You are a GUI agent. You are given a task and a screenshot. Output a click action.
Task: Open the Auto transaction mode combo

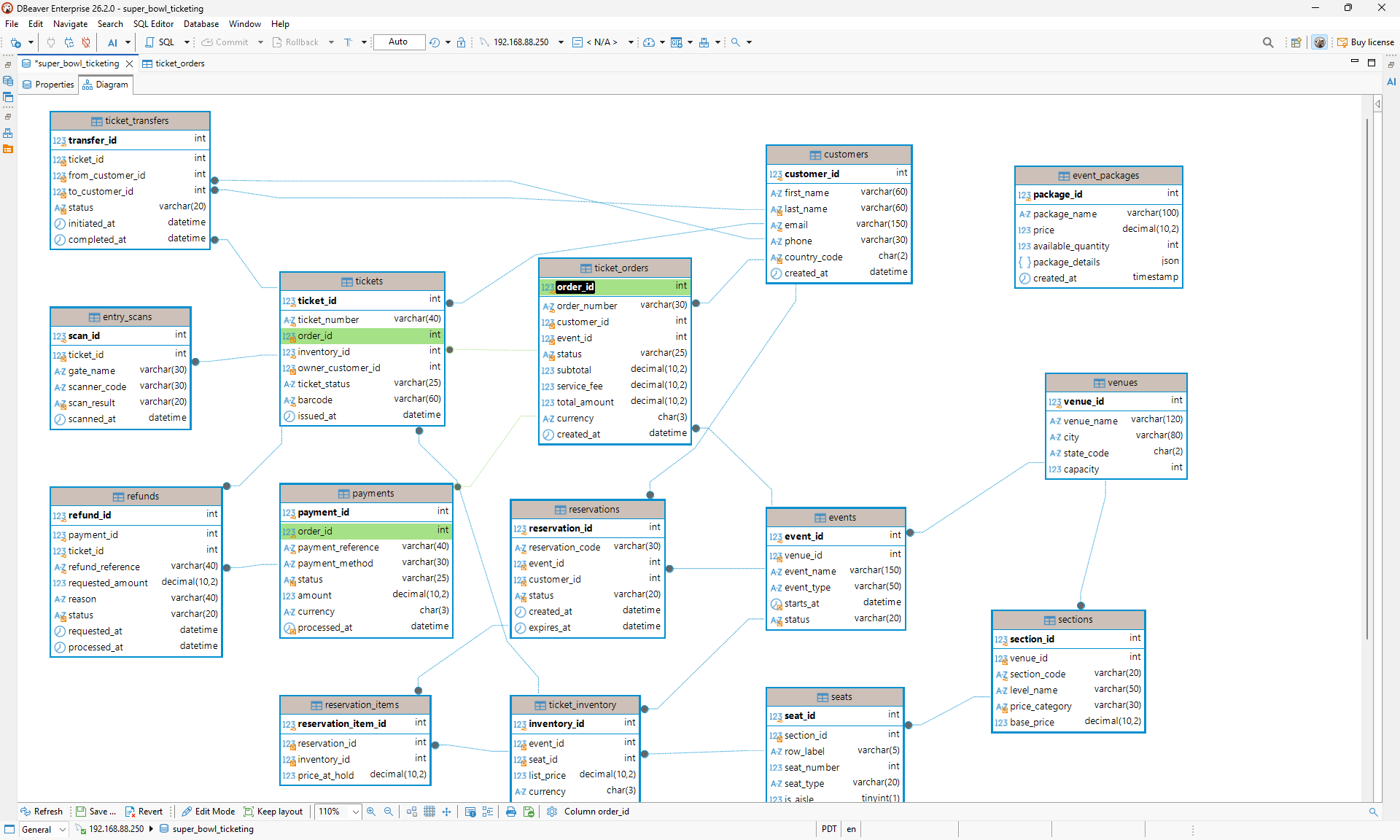399,42
